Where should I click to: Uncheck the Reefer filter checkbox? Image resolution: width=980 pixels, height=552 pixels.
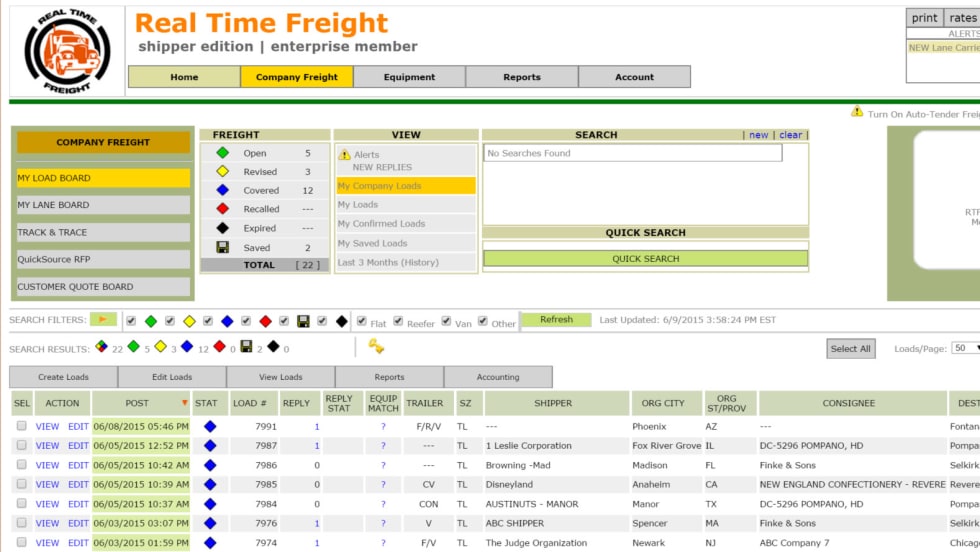click(x=398, y=321)
